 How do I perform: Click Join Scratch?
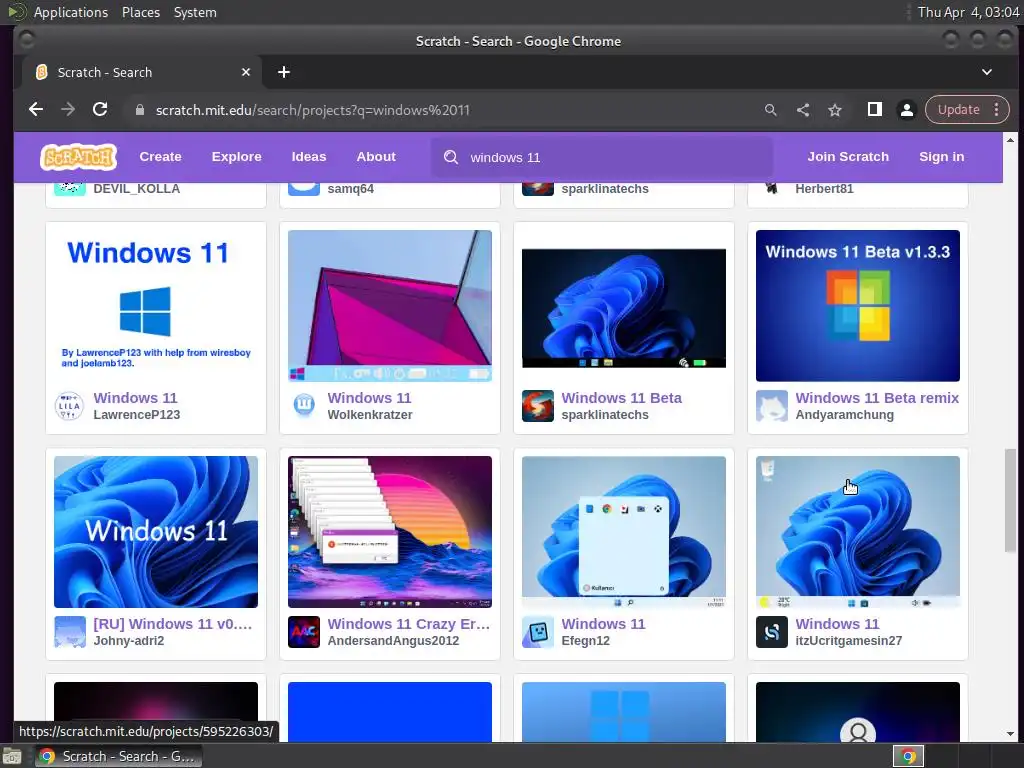(x=848, y=157)
